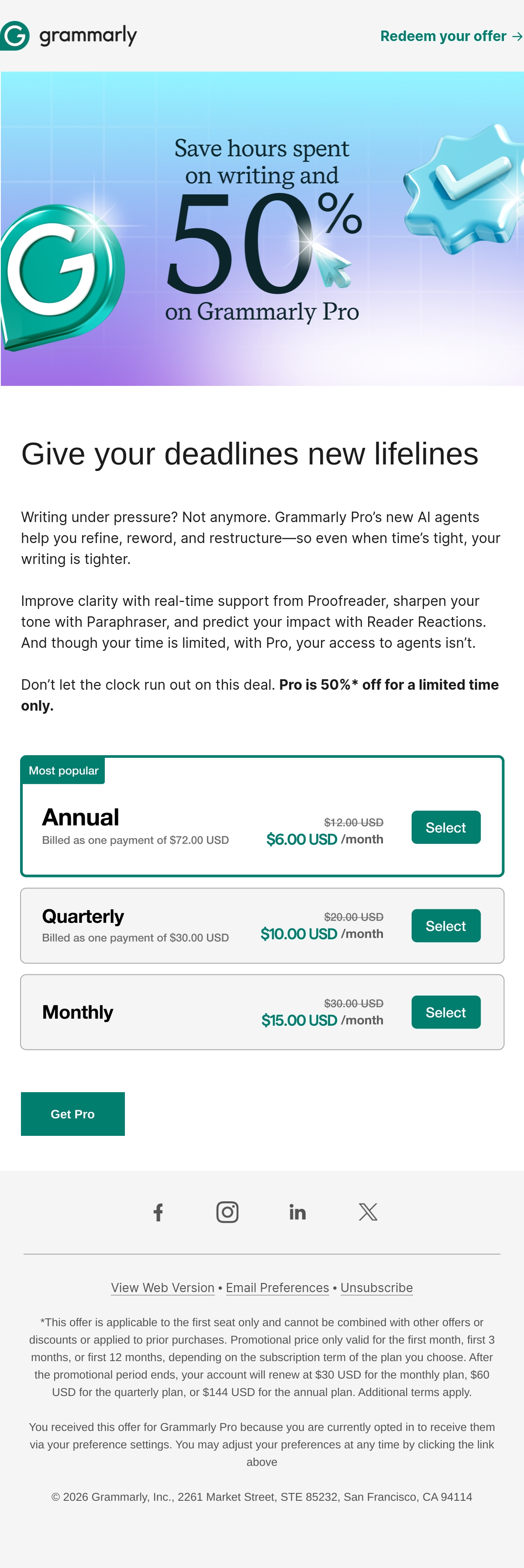Open the Facebook social icon
524x1568 pixels.
click(158, 1212)
